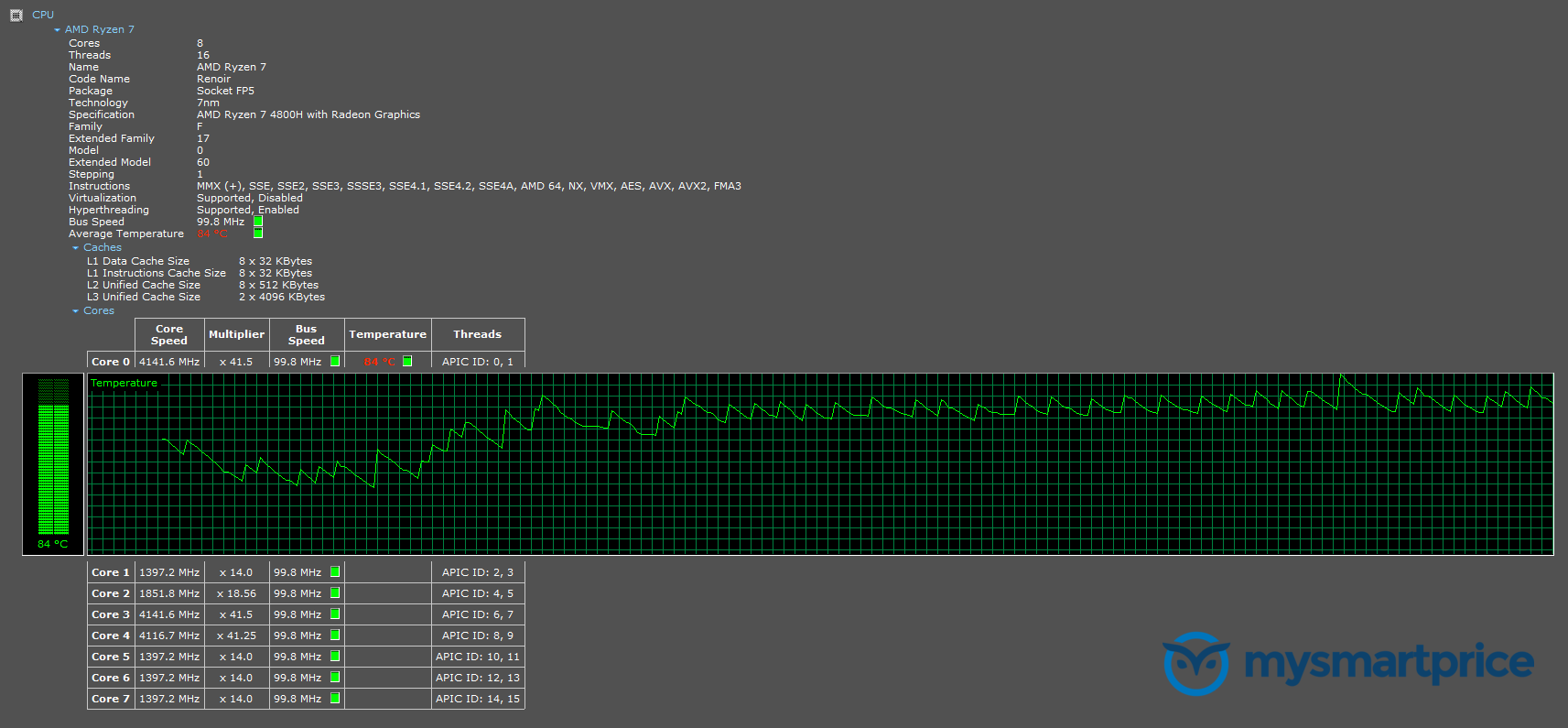Click the Temperature line graph
The width and height of the screenshot is (1568, 728).
pyautogui.click(x=820, y=463)
